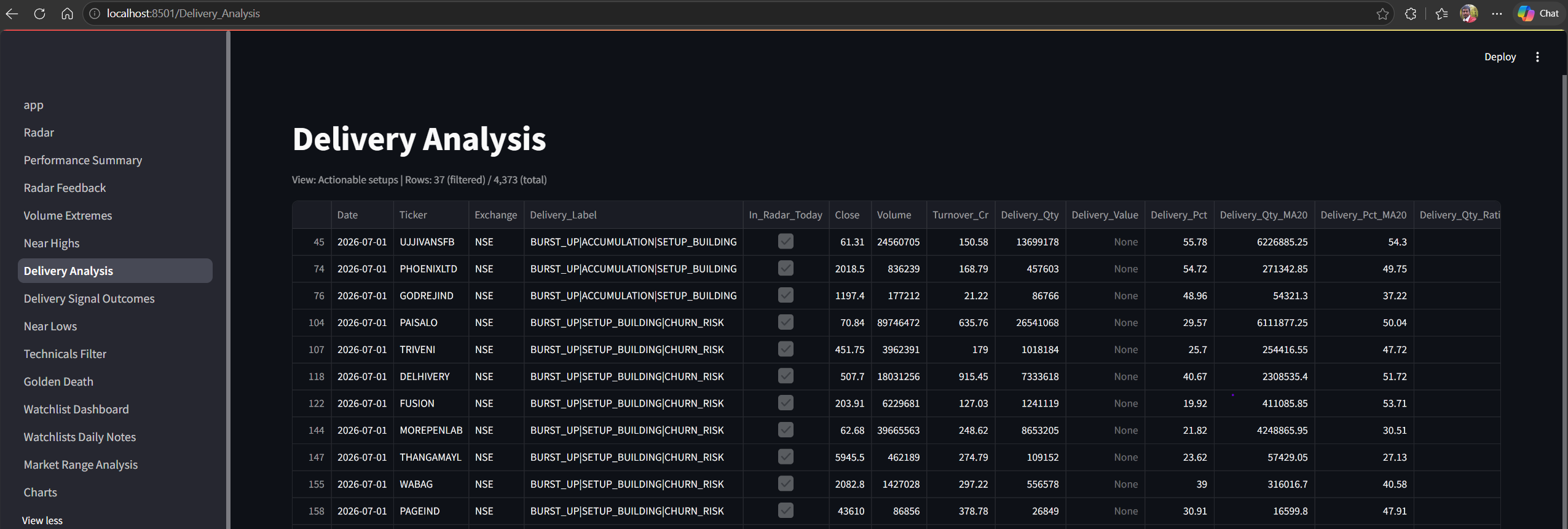Viewport: 1568px width, 529px height.
Task: Sort table by Date column header
Action: click(x=362, y=215)
